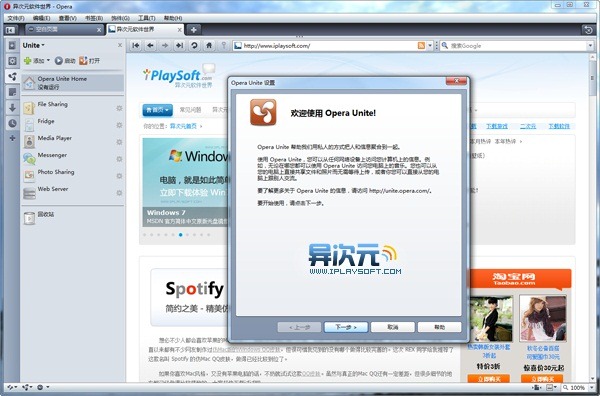Select the Web Server service
The width and height of the screenshot is (600, 396).
click(x=73, y=193)
